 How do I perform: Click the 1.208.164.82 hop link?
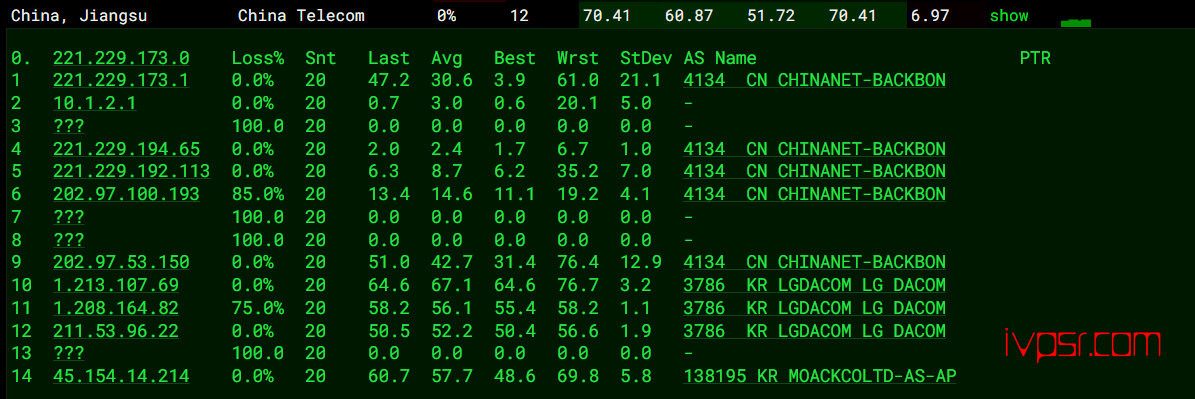click(116, 308)
